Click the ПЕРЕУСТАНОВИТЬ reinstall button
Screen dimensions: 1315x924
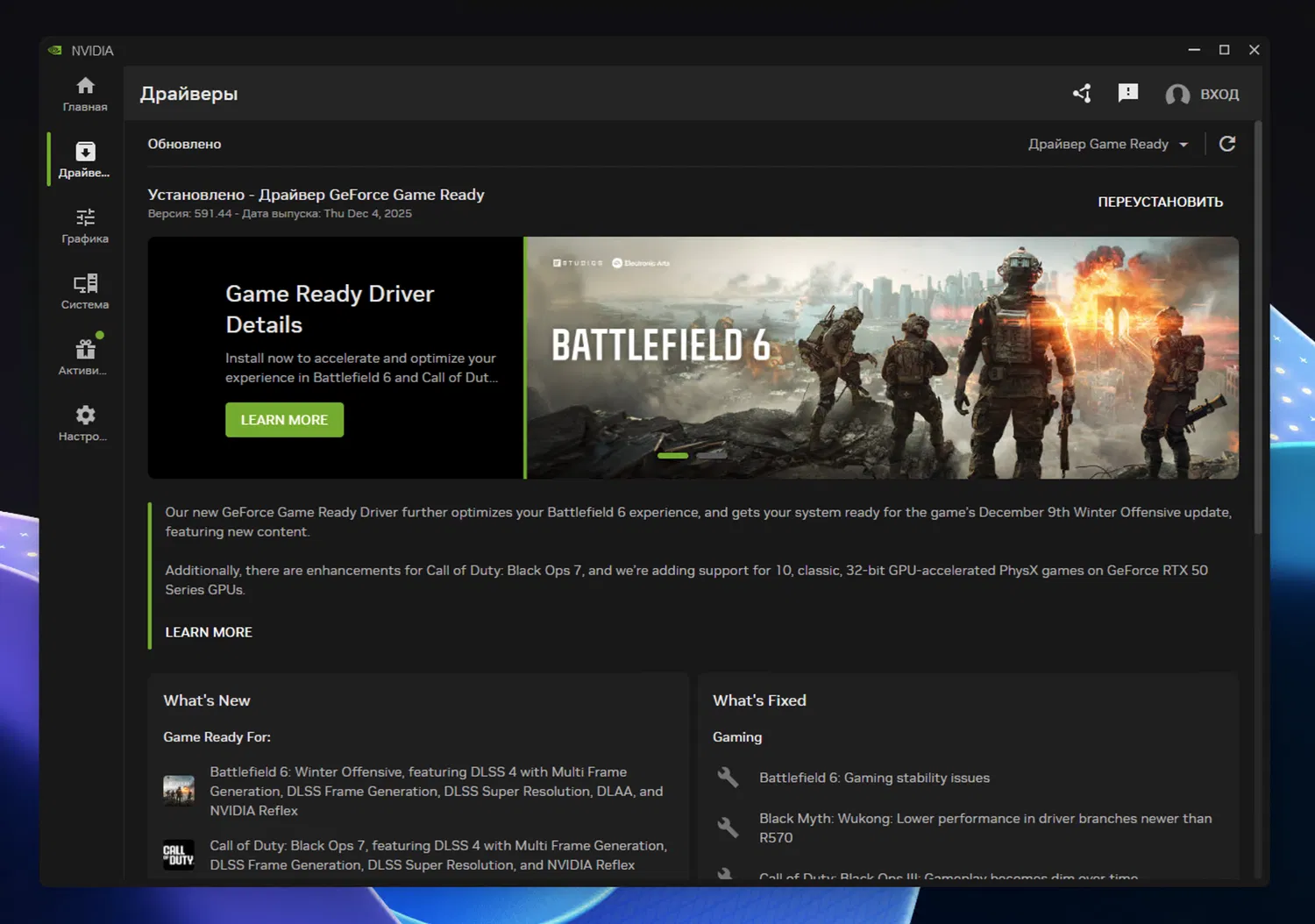click(x=1161, y=202)
